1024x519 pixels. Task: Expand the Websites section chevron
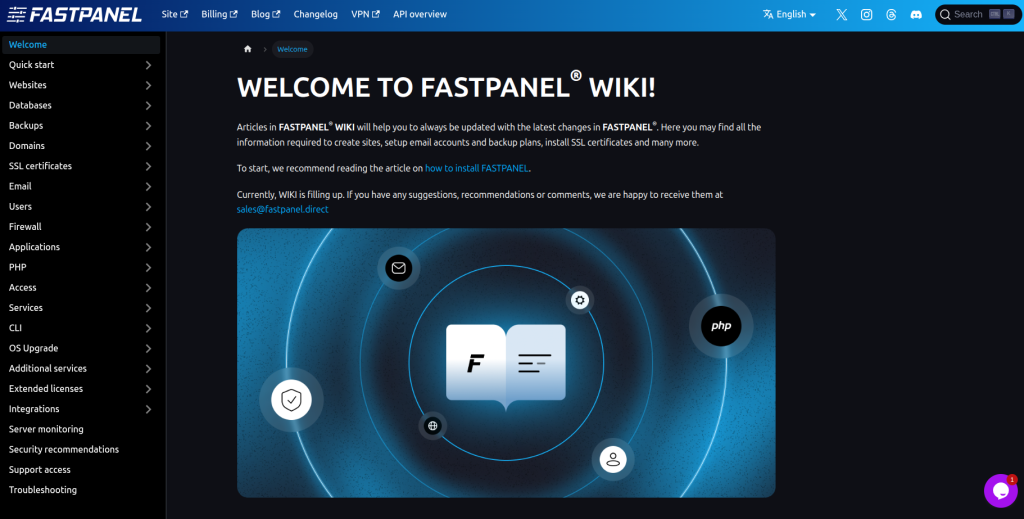click(148, 86)
